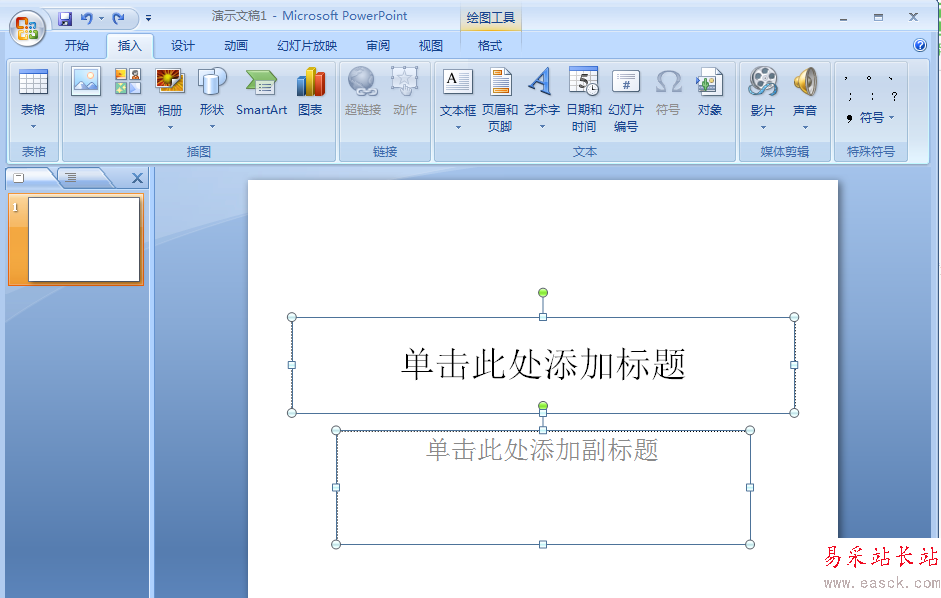This screenshot has width=941, height=598.
Task: Insert a movie with 影片
Action: pyautogui.click(x=763, y=91)
